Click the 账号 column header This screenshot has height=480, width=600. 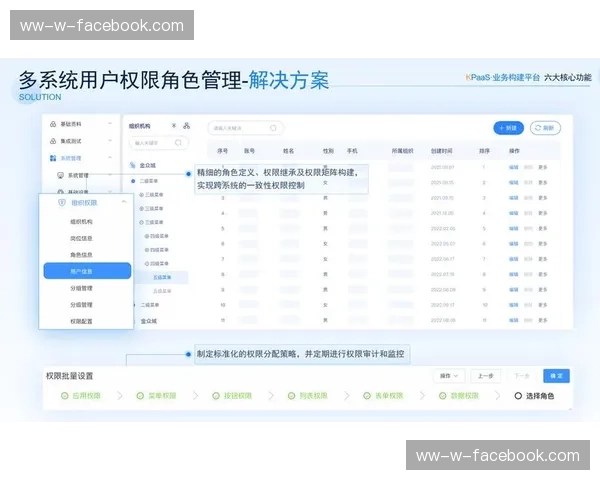249,151
